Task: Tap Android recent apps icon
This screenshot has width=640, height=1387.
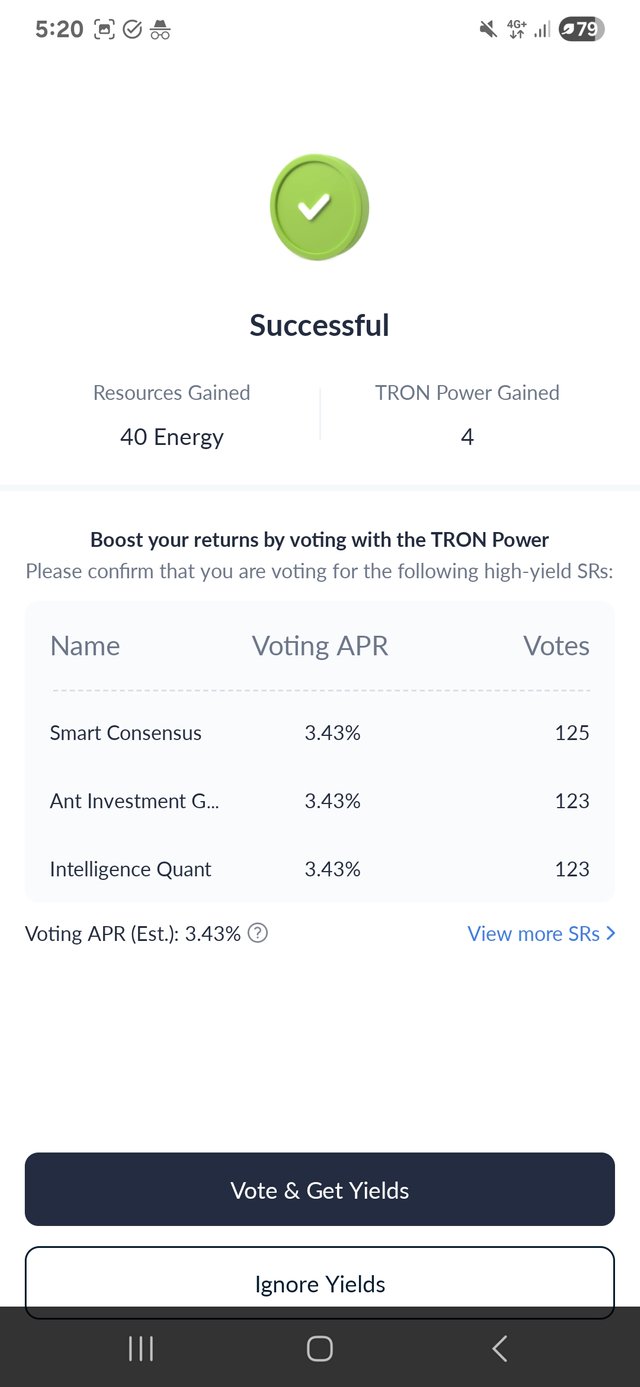Action: point(141,1348)
